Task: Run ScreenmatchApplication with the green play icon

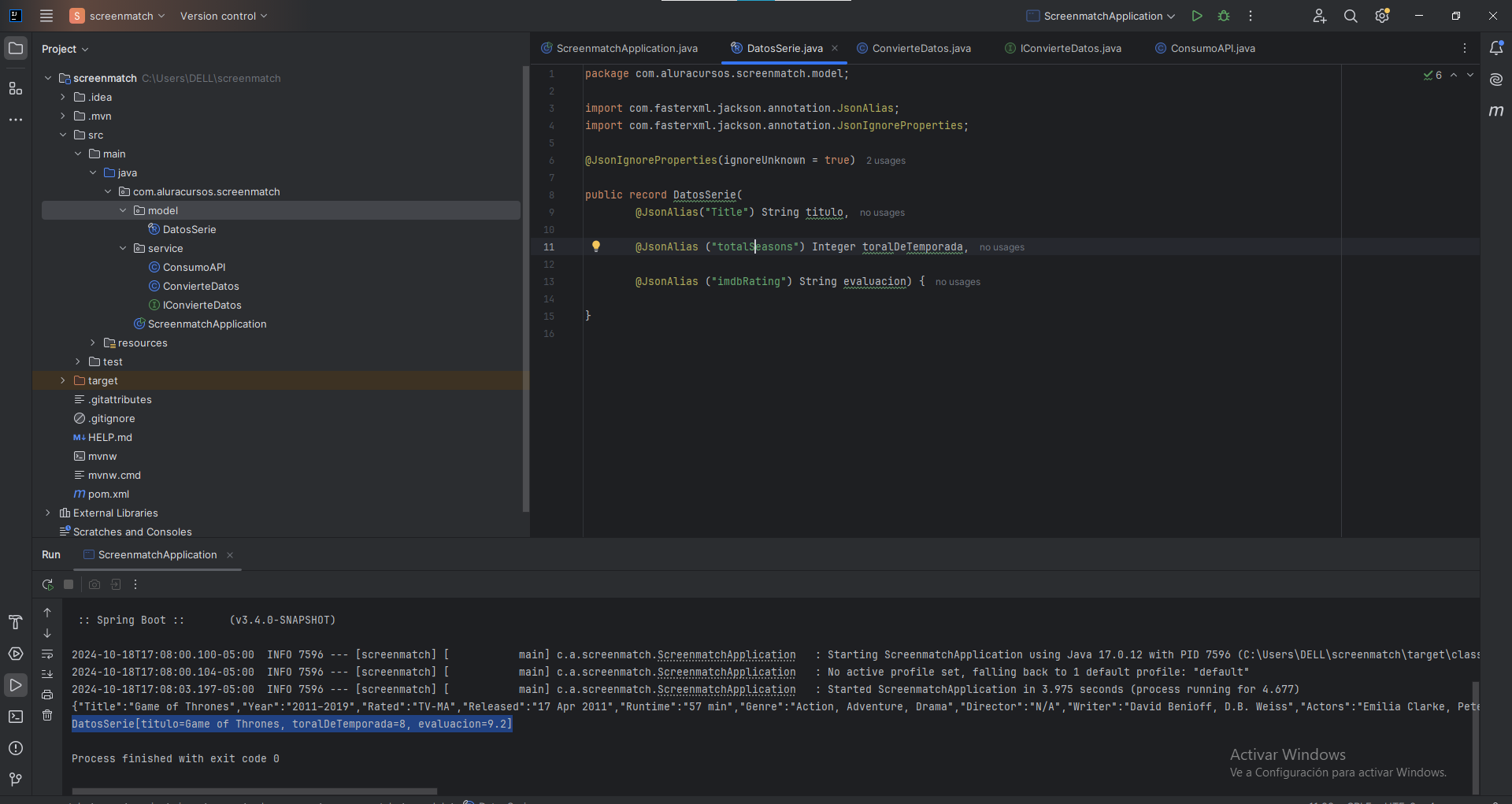Action: 1197,16
